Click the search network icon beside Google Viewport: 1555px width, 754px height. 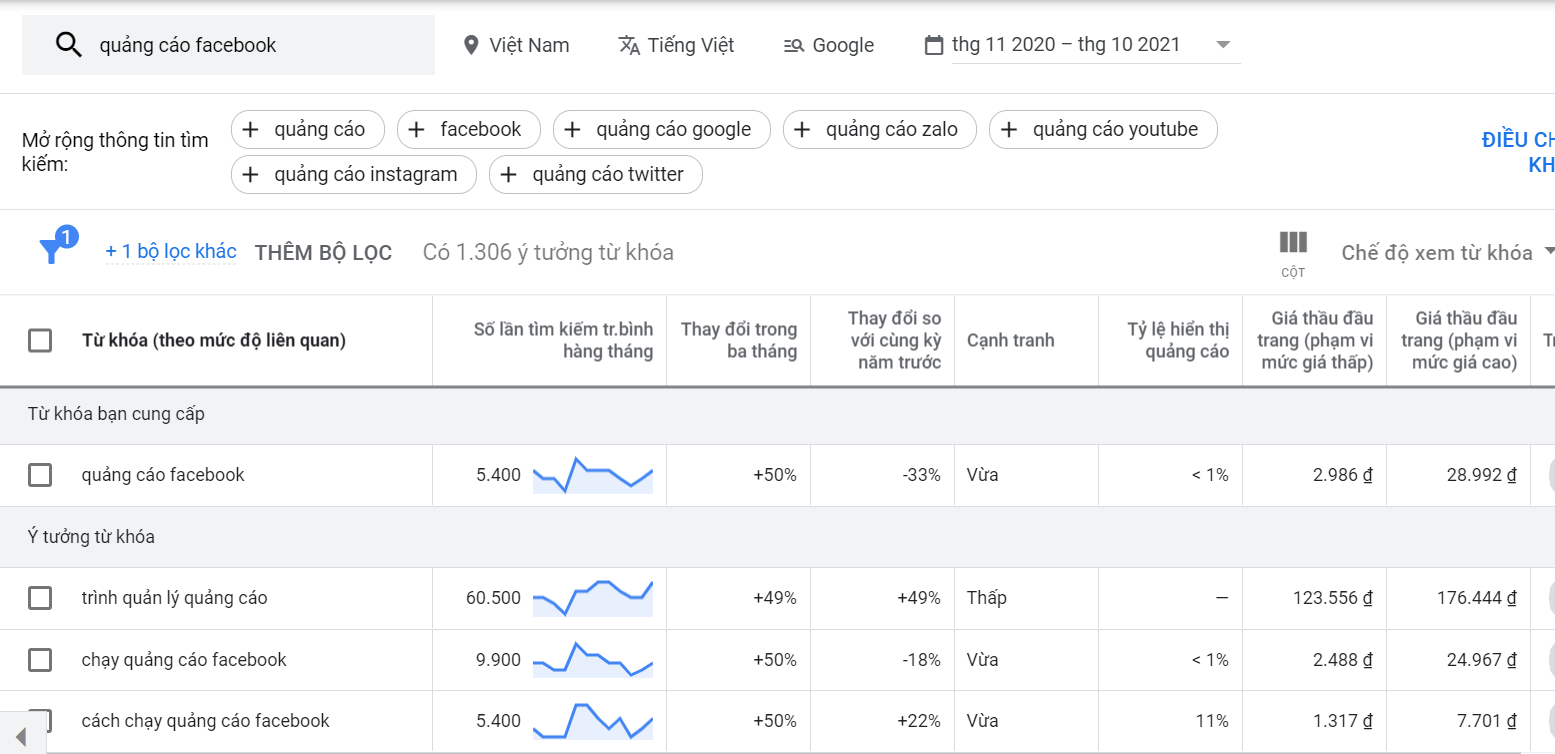794,45
